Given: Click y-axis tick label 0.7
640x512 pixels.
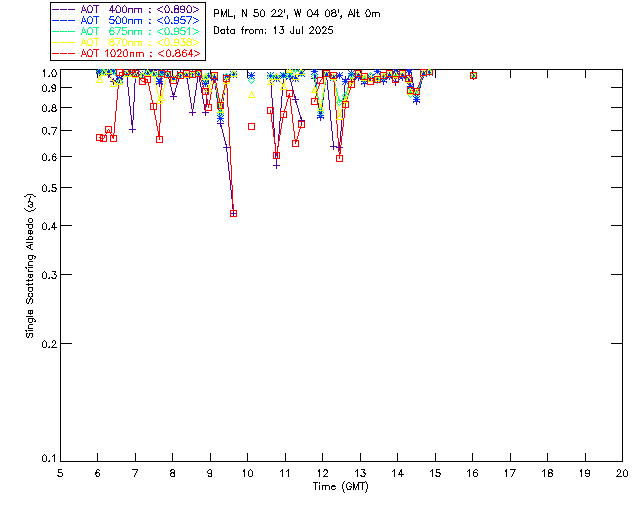Looking at the screenshot, I should pyautogui.click(x=49, y=131).
